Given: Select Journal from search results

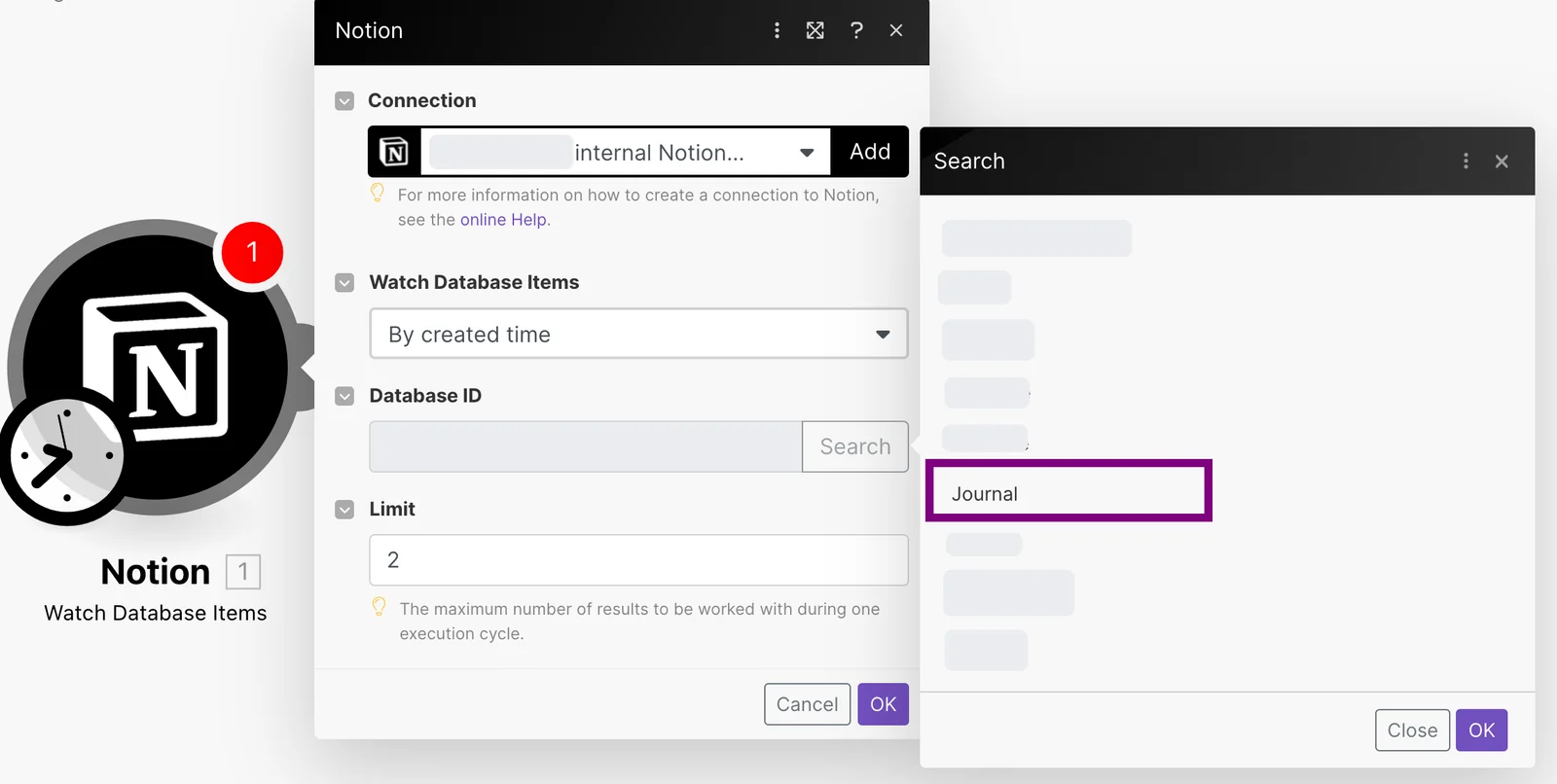Looking at the screenshot, I should (1068, 491).
